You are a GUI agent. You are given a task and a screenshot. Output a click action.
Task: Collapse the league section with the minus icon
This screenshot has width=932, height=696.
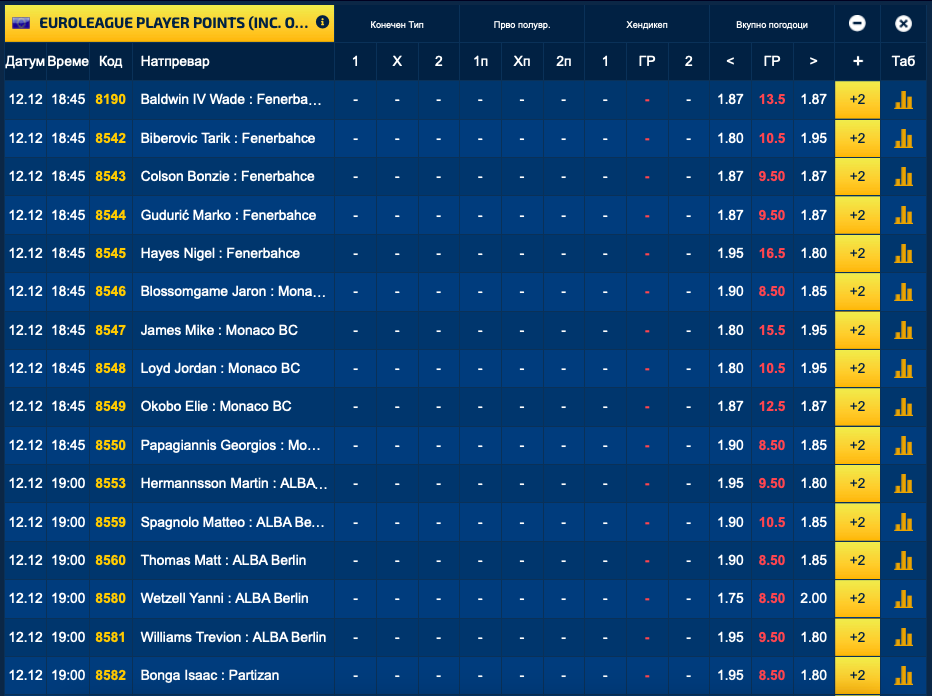(857, 23)
